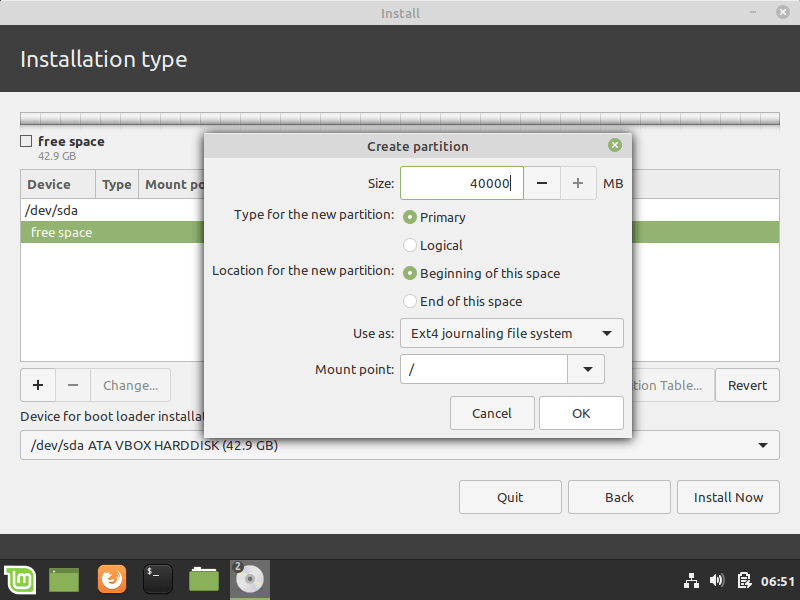Launch Firefox from the taskbar
This screenshot has height=600, width=800.
112,580
